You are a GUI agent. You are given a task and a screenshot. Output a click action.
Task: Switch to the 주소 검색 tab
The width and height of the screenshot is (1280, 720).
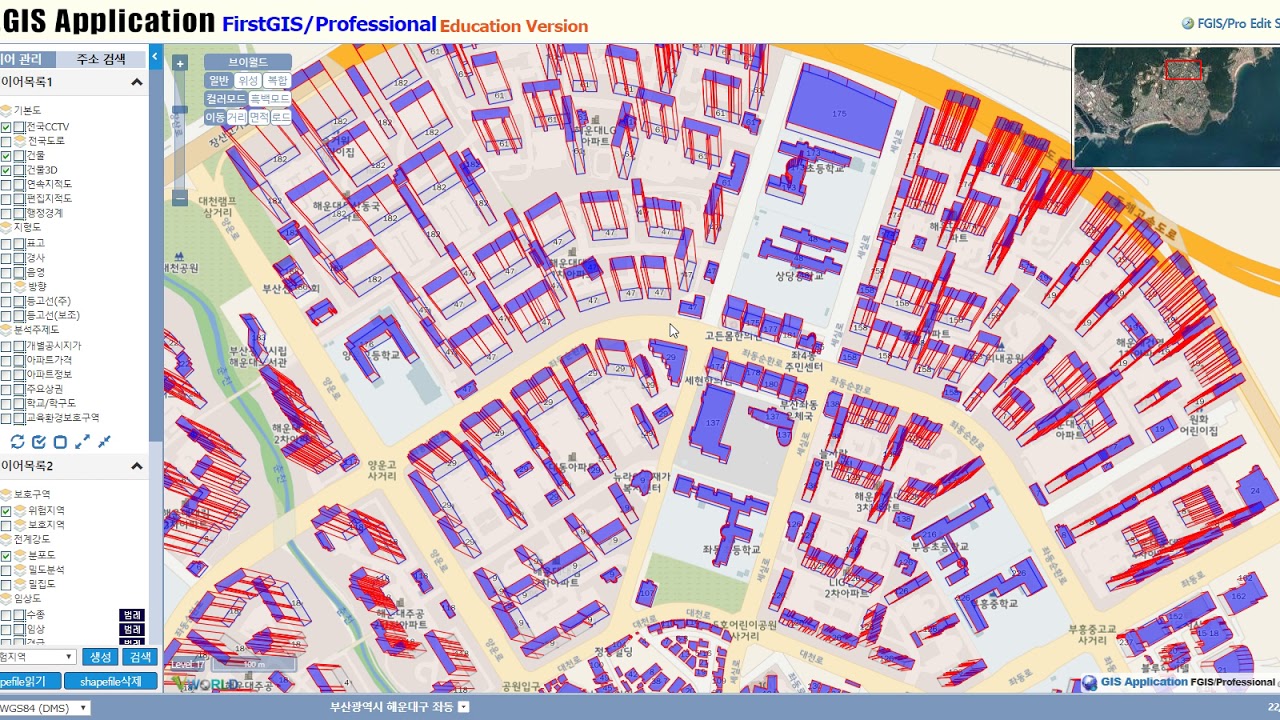pyautogui.click(x=101, y=59)
